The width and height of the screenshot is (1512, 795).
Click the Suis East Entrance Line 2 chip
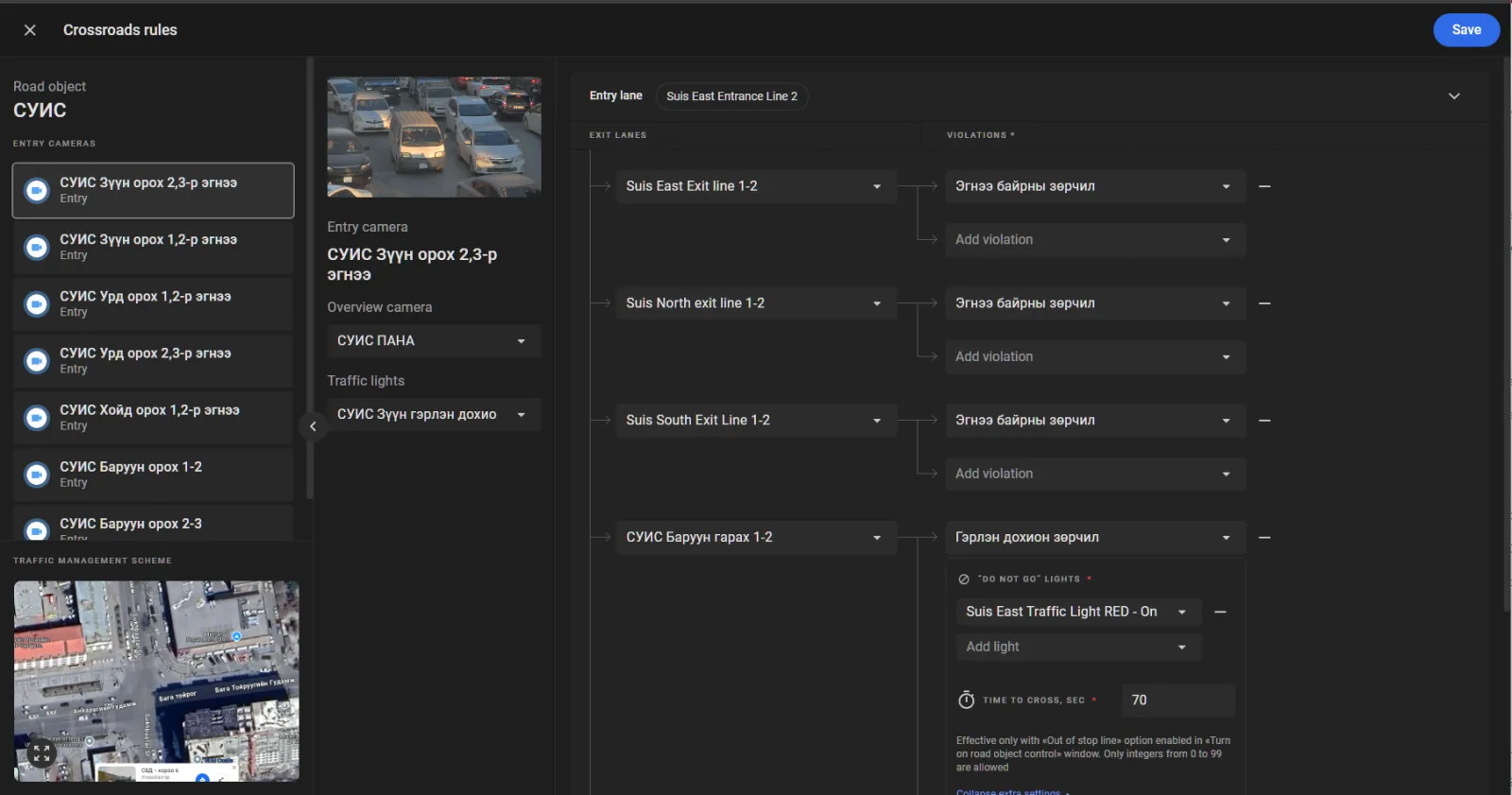click(731, 96)
